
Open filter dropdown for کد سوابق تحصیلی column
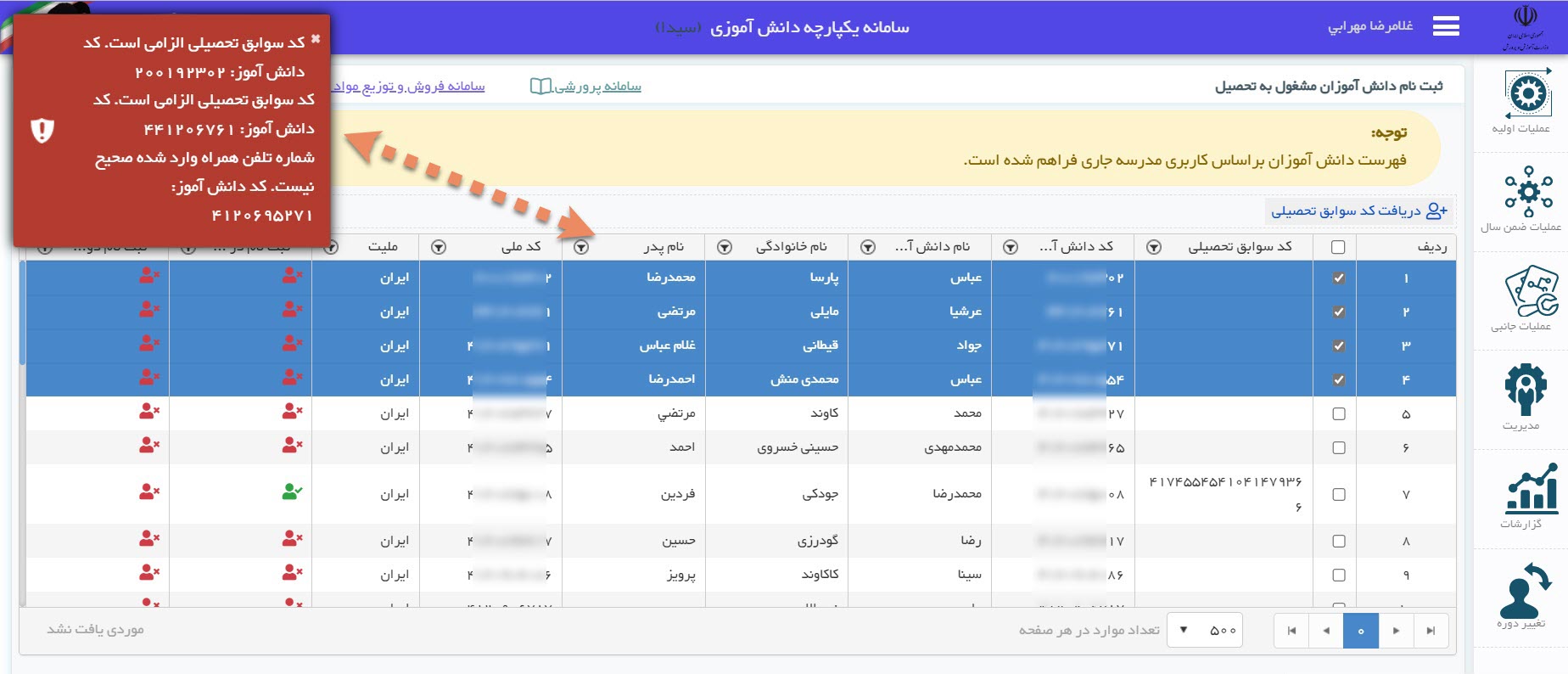pos(1154,247)
